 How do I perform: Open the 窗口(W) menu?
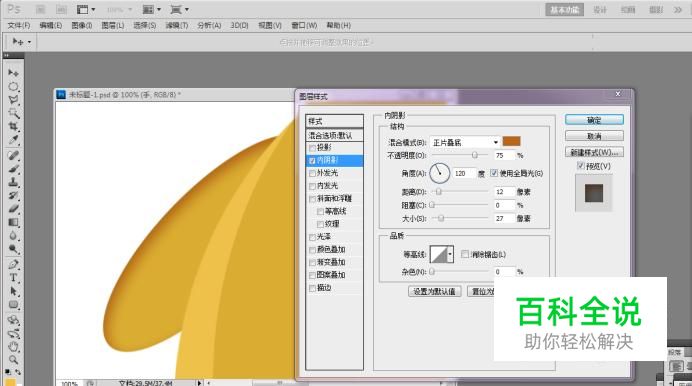pyautogui.click(x=304, y=26)
